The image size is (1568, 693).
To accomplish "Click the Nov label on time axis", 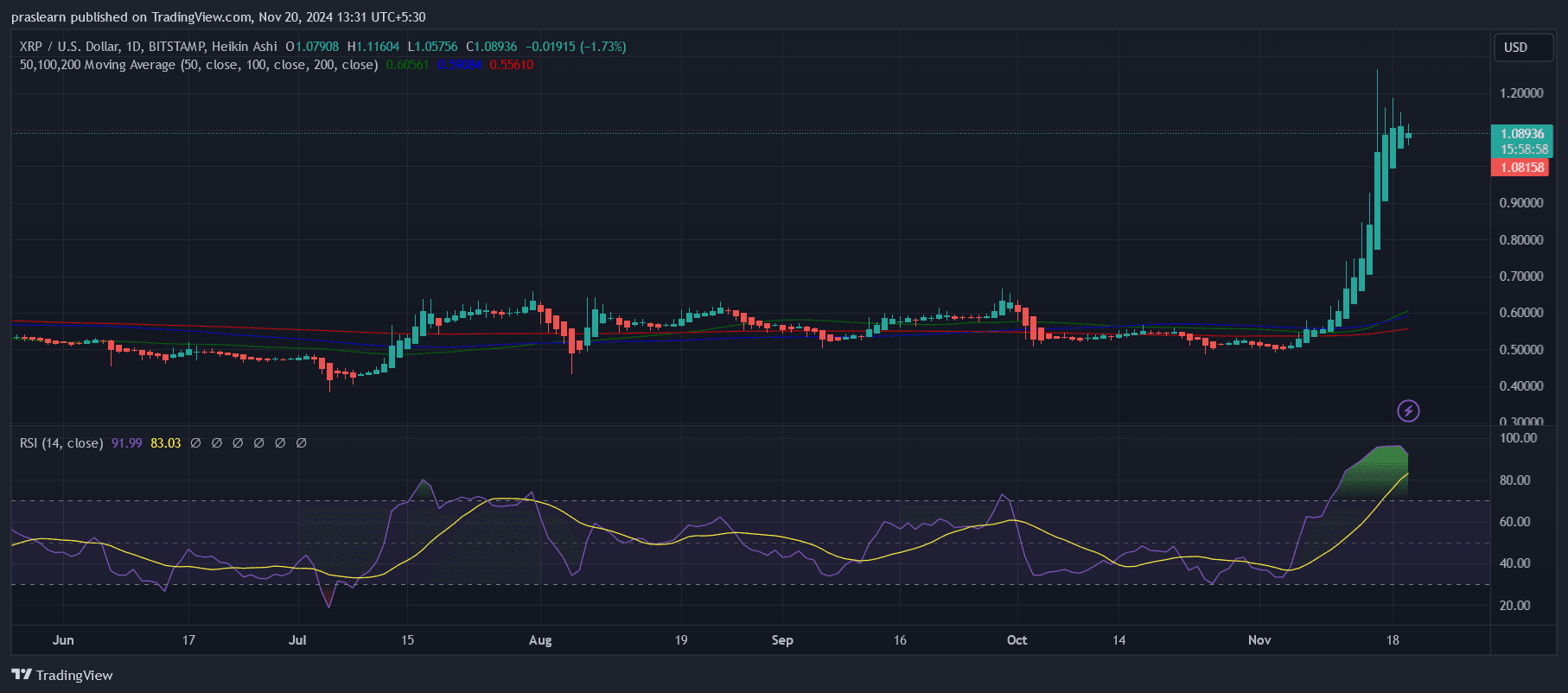I will [1259, 640].
